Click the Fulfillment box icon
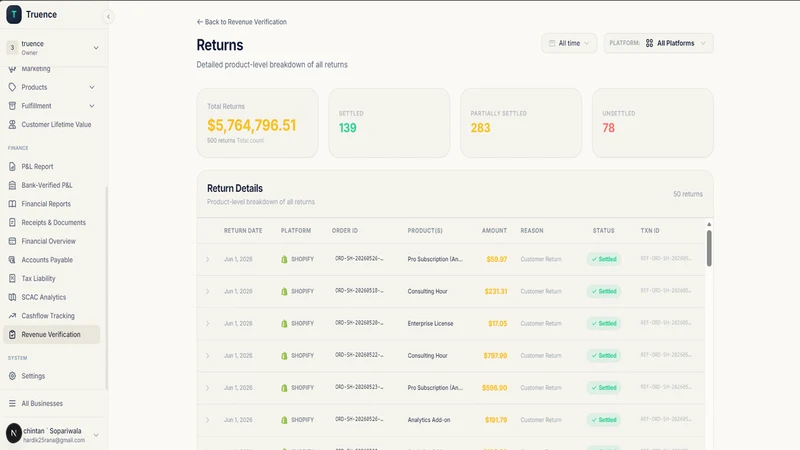 point(12,106)
